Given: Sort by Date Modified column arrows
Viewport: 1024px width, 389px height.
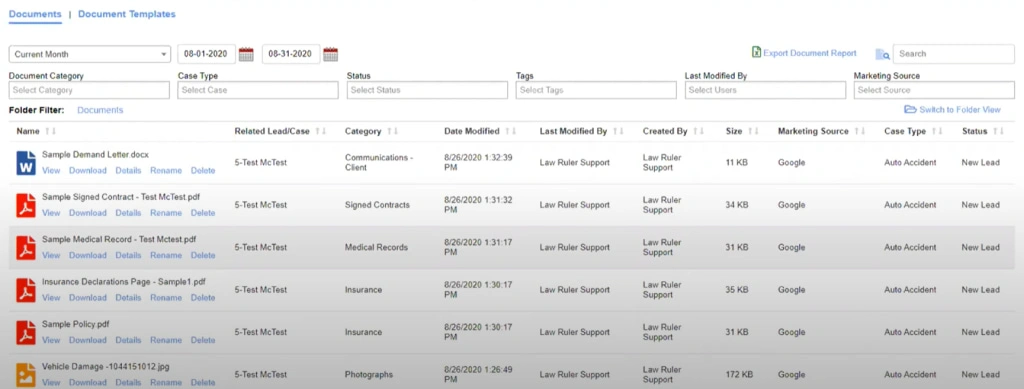Looking at the screenshot, I should (510, 131).
